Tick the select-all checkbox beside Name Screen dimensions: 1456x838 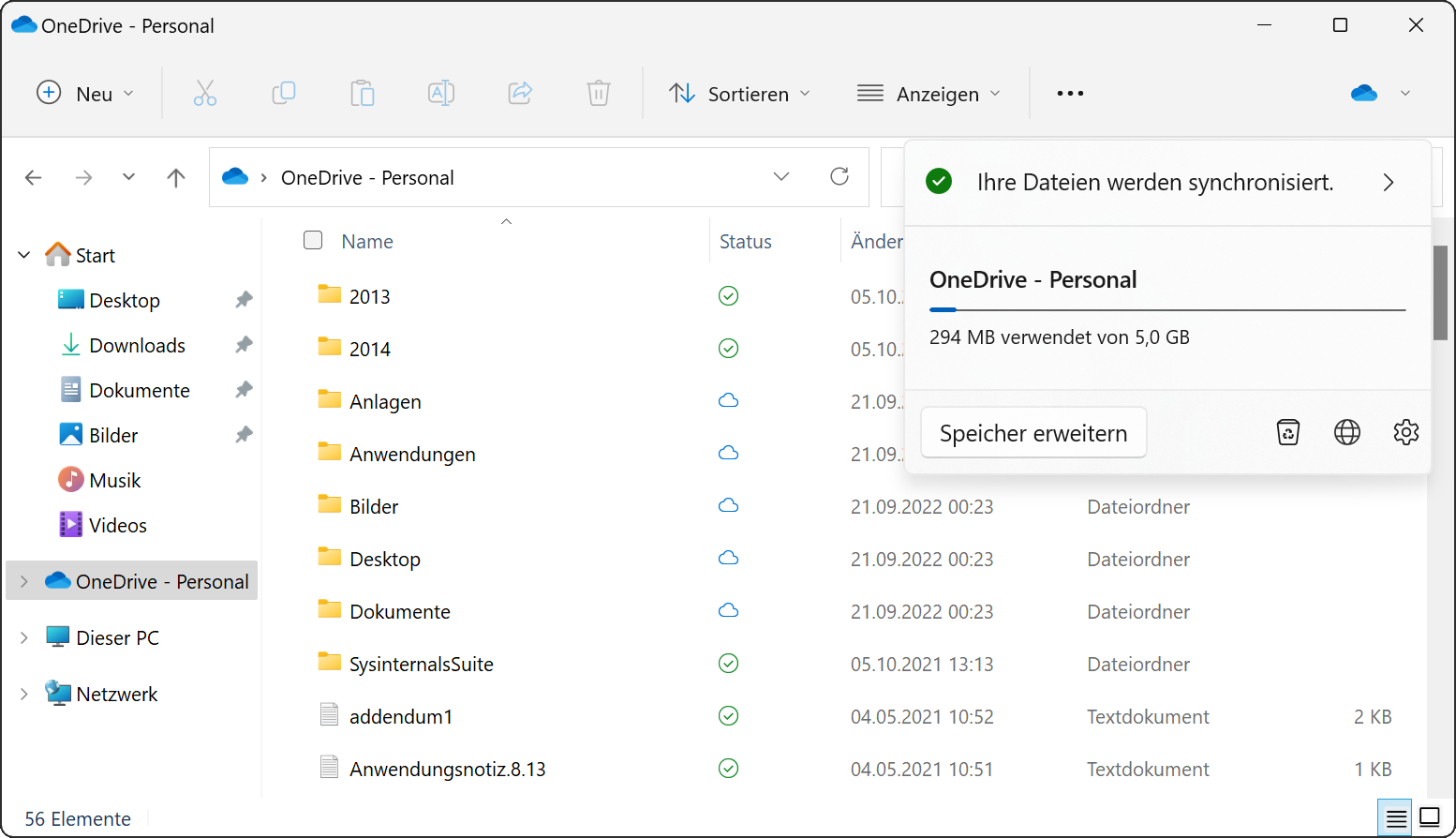point(313,241)
